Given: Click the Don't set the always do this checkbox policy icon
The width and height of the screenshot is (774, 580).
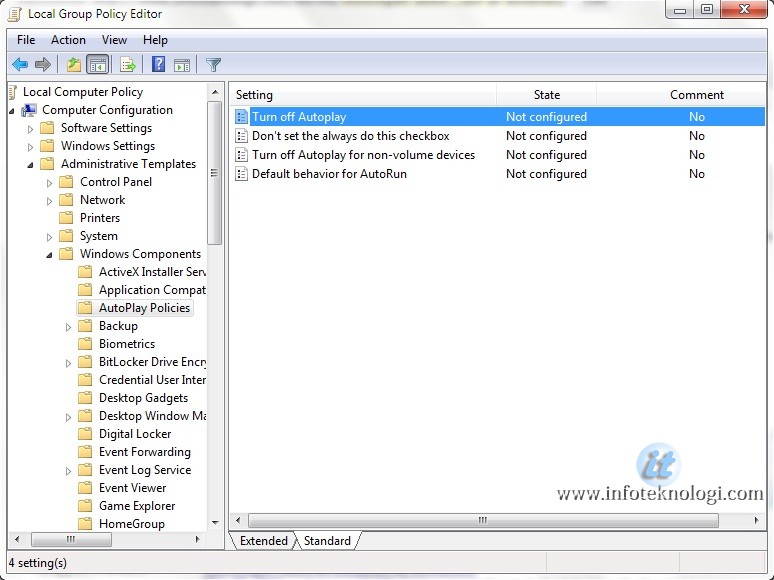Looking at the screenshot, I should (x=241, y=136).
